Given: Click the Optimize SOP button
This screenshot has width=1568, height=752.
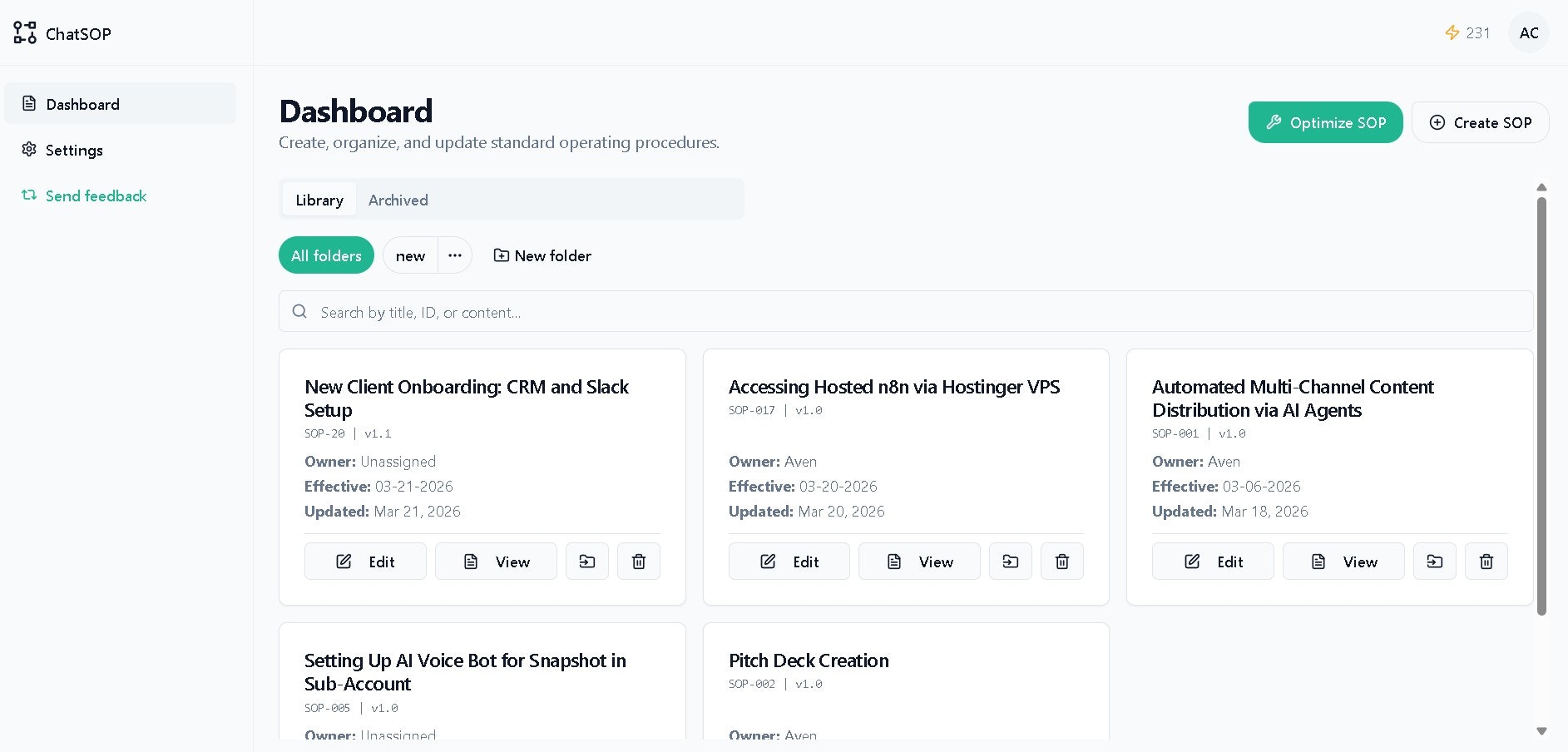Looking at the screenshot, I should click(x=1325, y=122).
